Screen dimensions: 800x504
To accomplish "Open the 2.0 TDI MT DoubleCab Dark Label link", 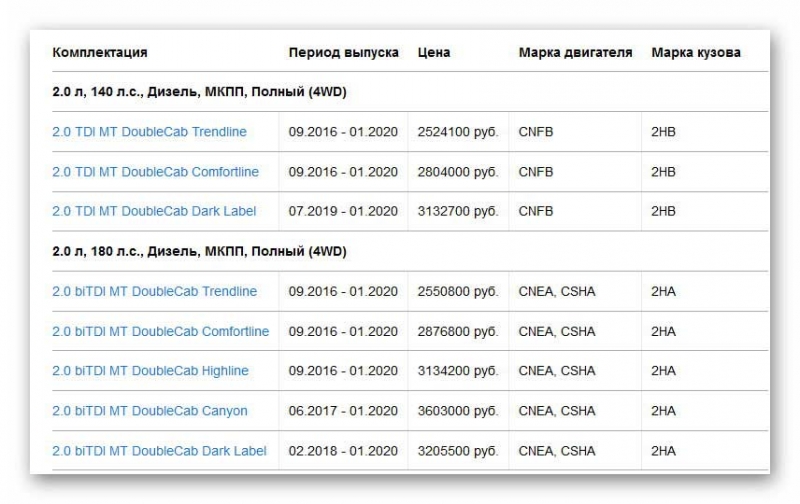I will click(154, 211).
